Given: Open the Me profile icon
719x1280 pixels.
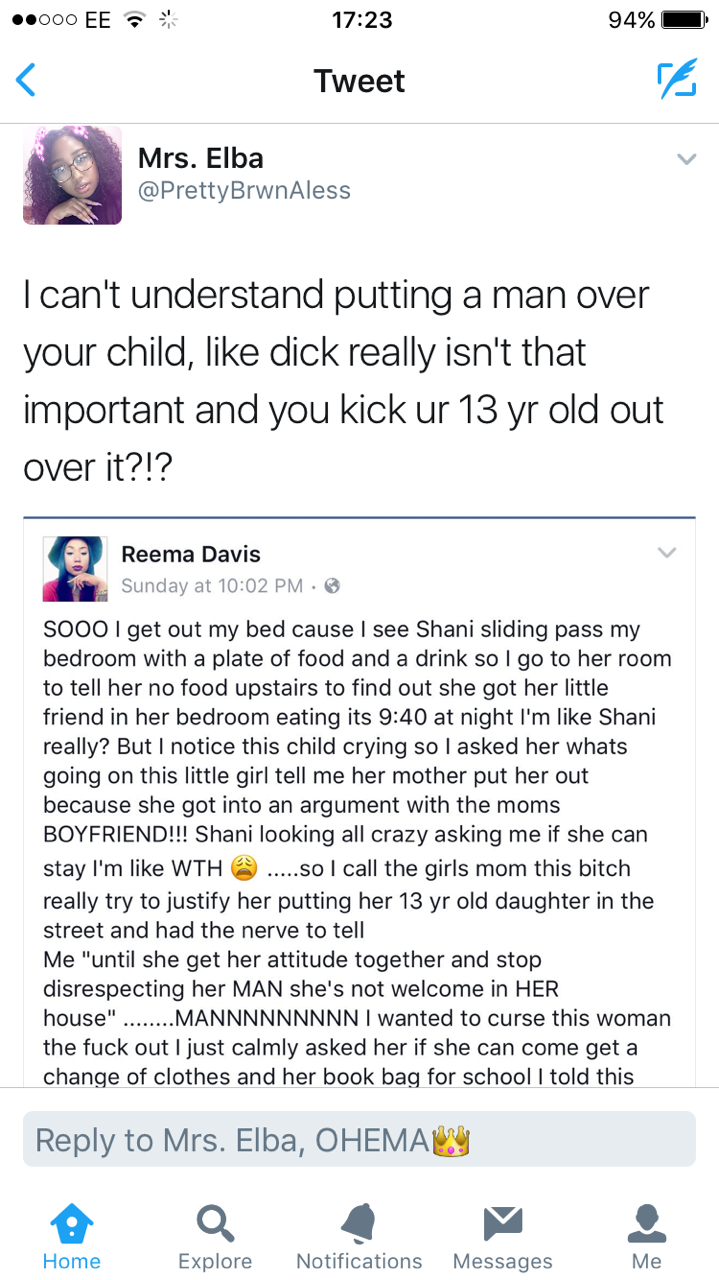Looking at the screenshot, I should pos(647,1223).
